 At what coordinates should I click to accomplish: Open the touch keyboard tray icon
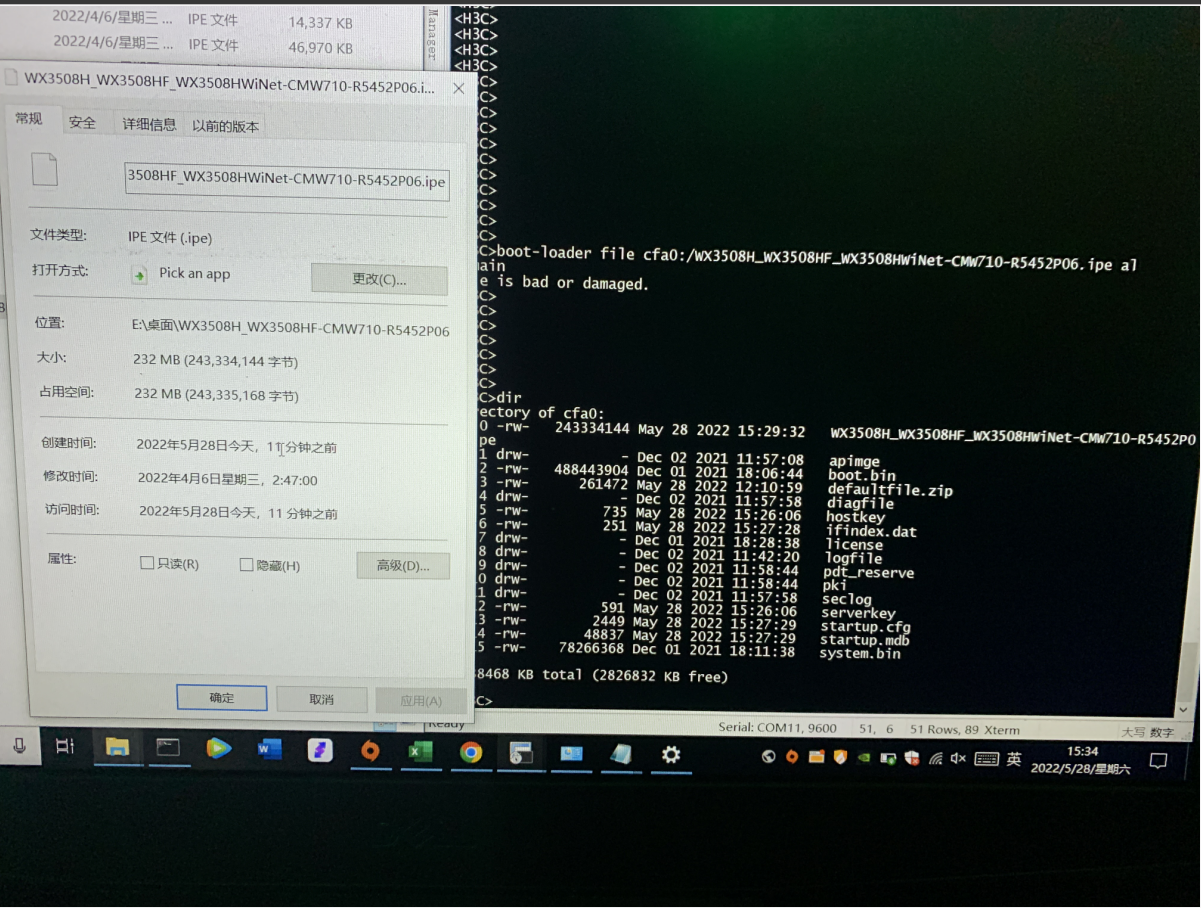986,759
